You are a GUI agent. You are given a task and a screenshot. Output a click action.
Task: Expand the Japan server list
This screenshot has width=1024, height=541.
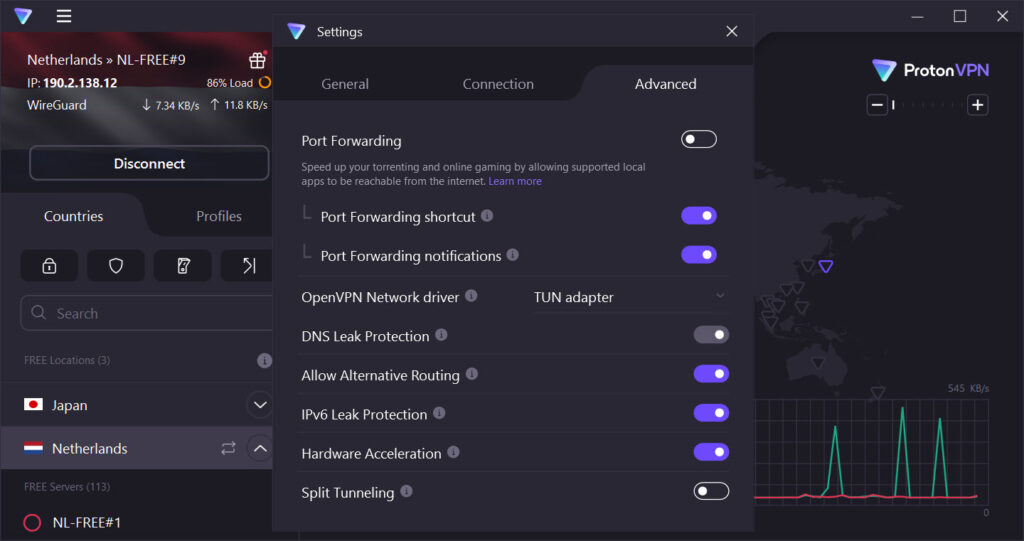point(260,405)
